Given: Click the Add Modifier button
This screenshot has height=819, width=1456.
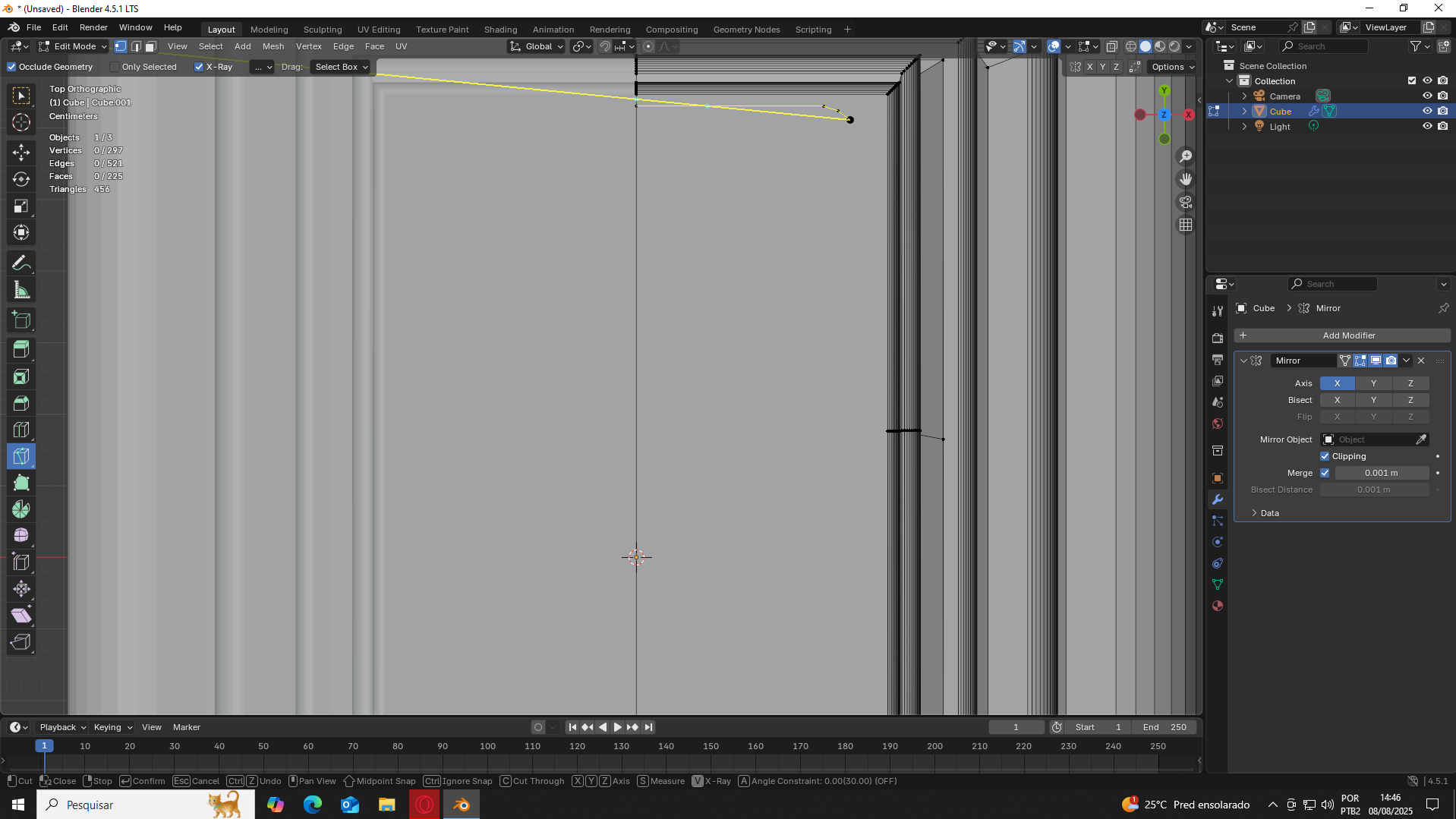Looking at the screenshot, I should pyautogui.click(x=1341, y=335).
